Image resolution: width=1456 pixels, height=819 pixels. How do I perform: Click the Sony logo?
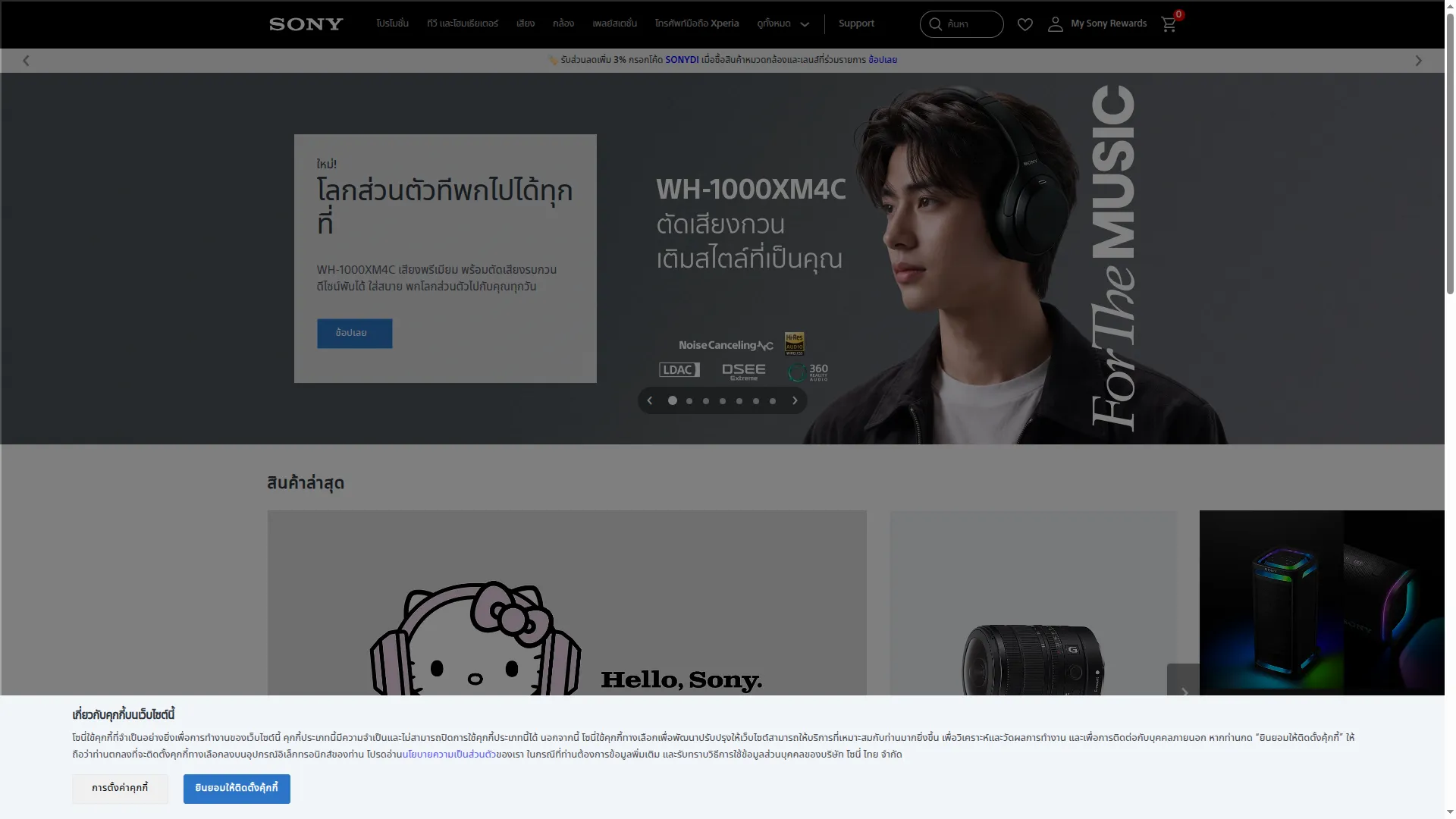coord(306,24)
